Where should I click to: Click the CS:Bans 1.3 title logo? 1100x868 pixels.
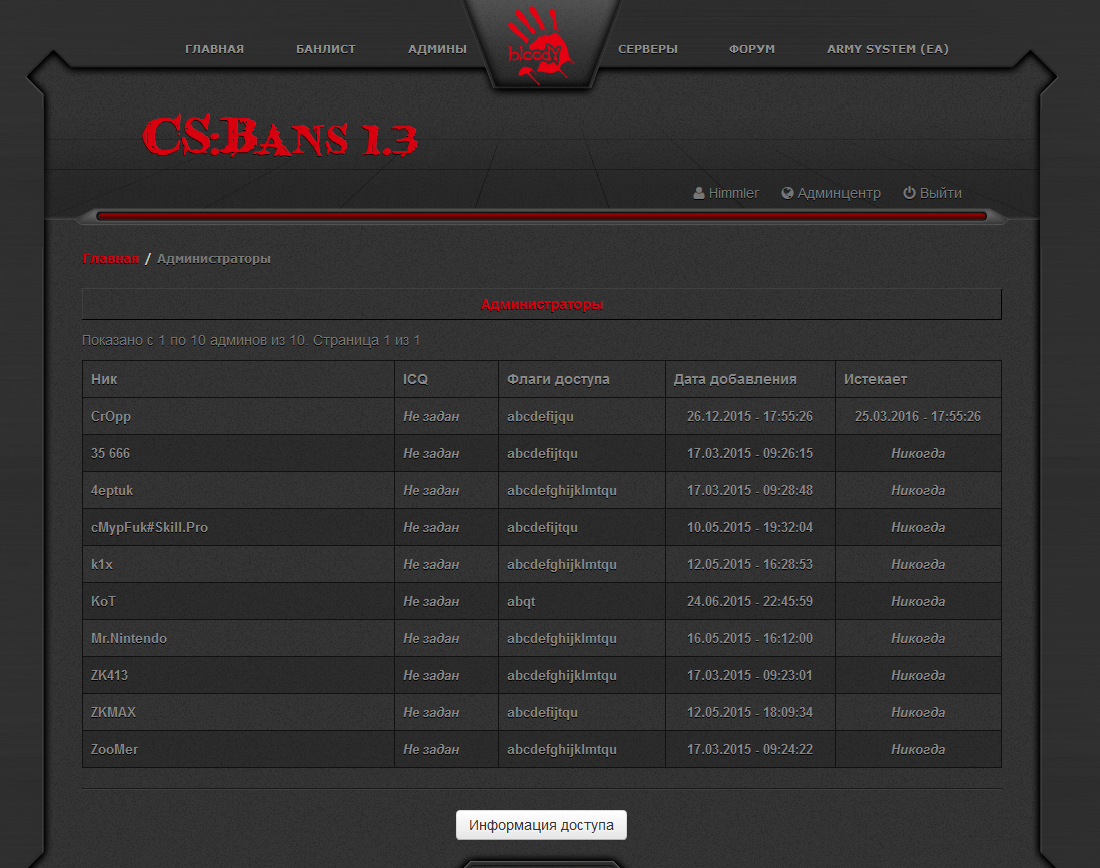[x=280, y=136]
